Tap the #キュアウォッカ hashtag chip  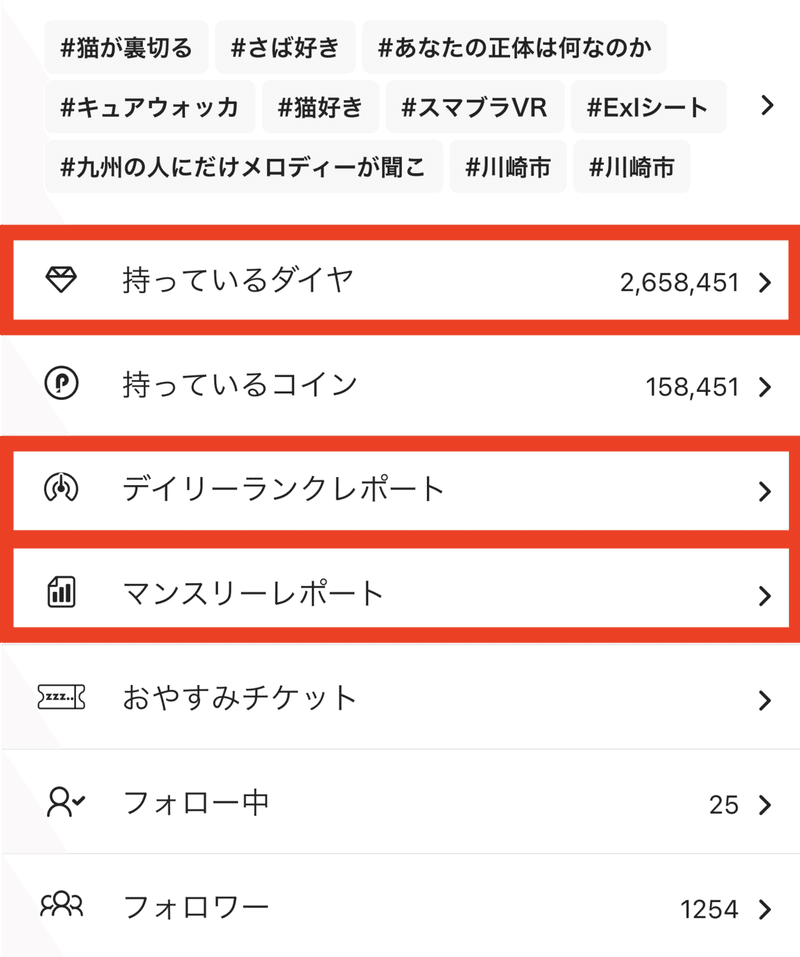tap(150, 107)
